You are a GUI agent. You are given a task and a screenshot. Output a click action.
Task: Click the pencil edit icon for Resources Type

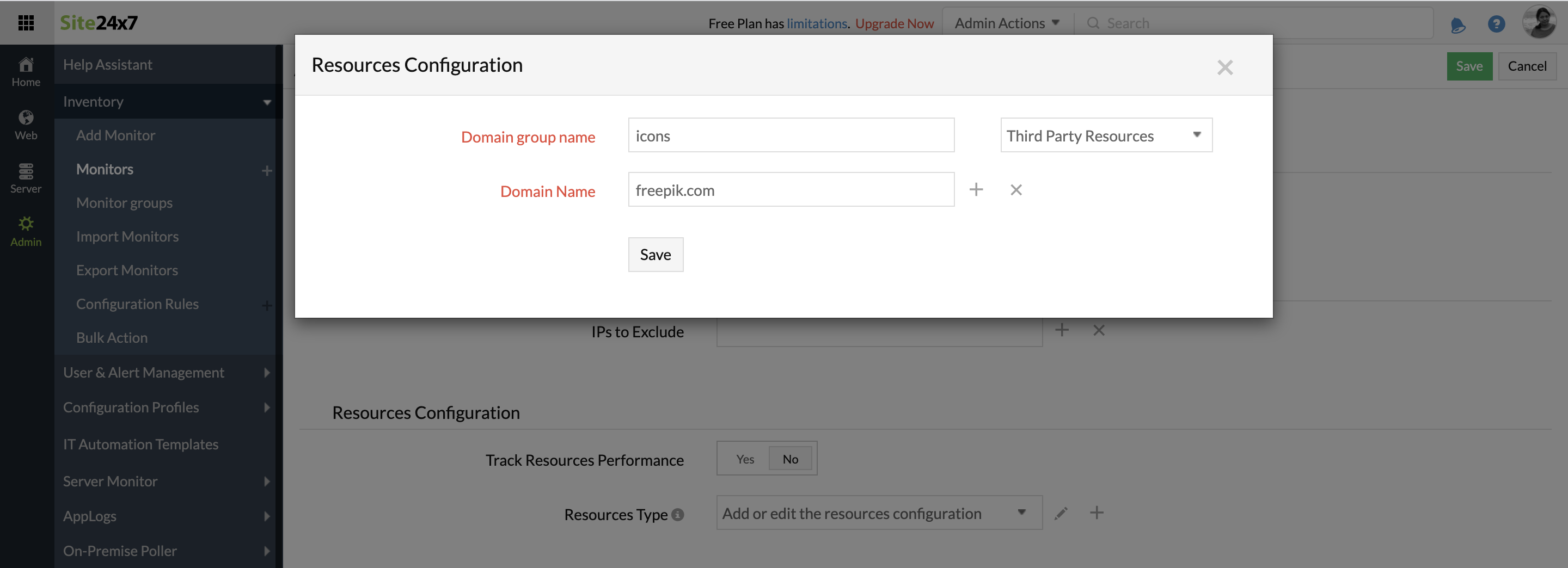click(x=1061, y=513)
